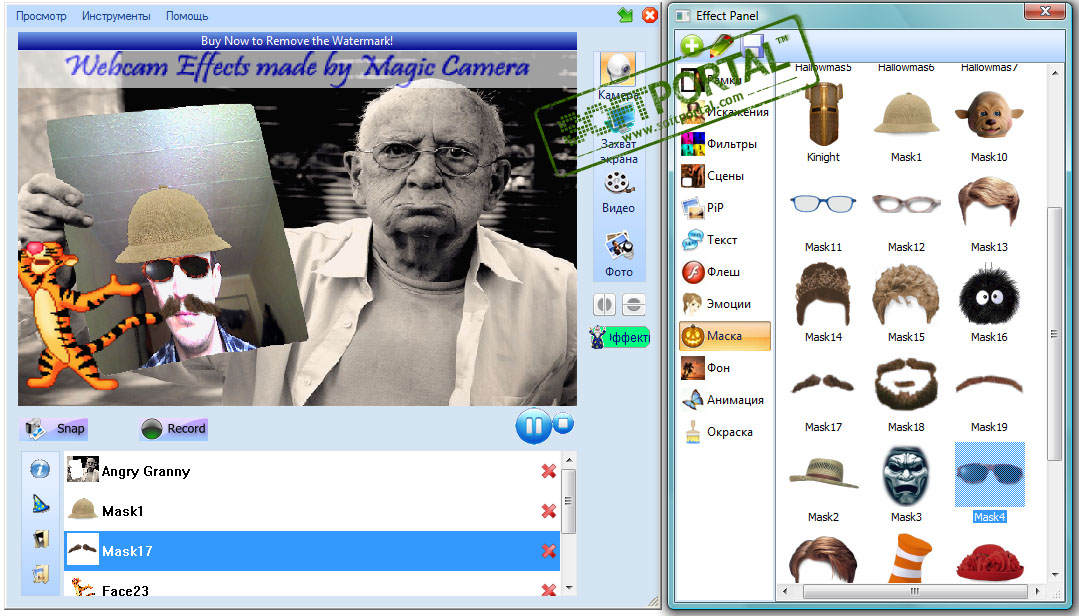Click the Snap button
Image resolution: width=1079 pixels, height=616 pixels.
(x=54, y=429)
